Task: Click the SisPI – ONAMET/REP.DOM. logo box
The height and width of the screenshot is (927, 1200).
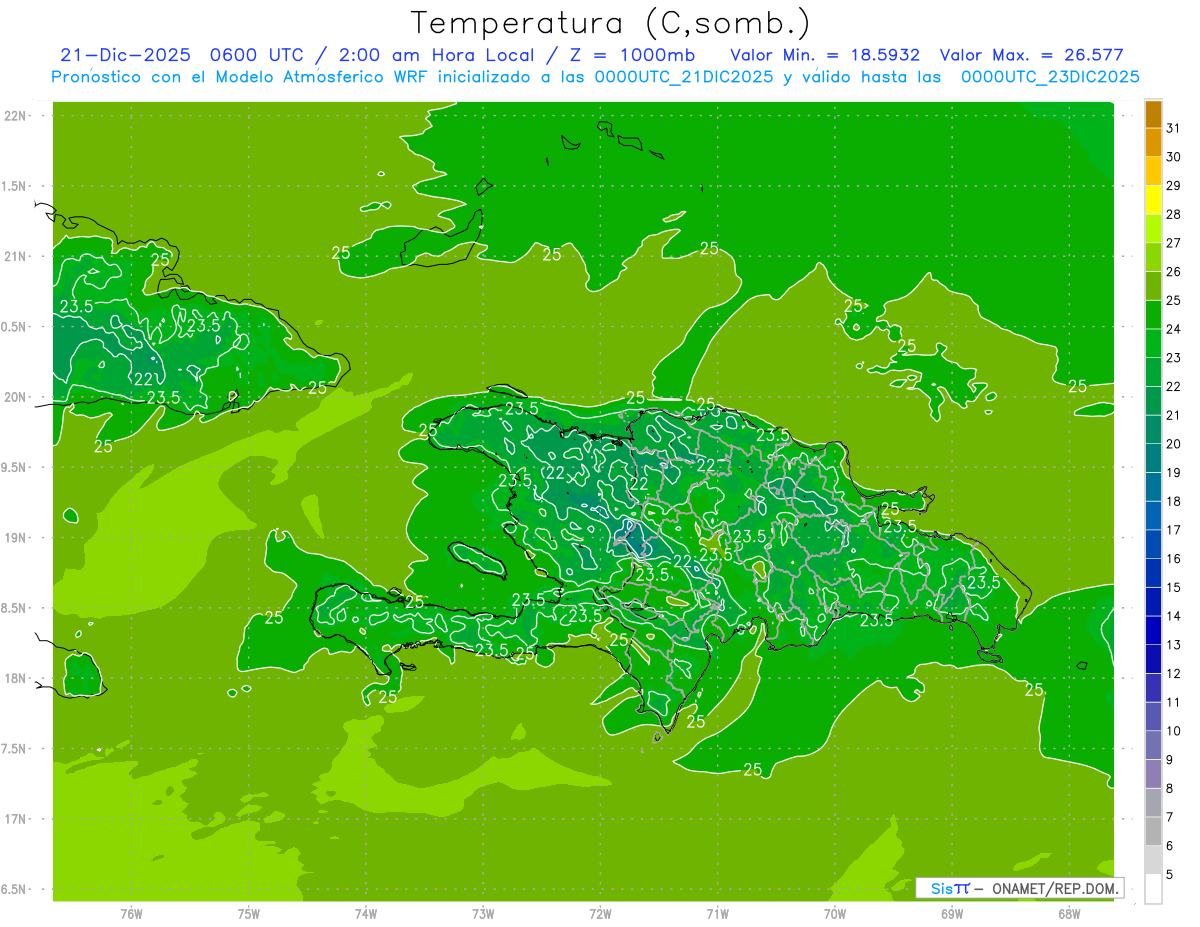Action: [x=1019, y=888]
